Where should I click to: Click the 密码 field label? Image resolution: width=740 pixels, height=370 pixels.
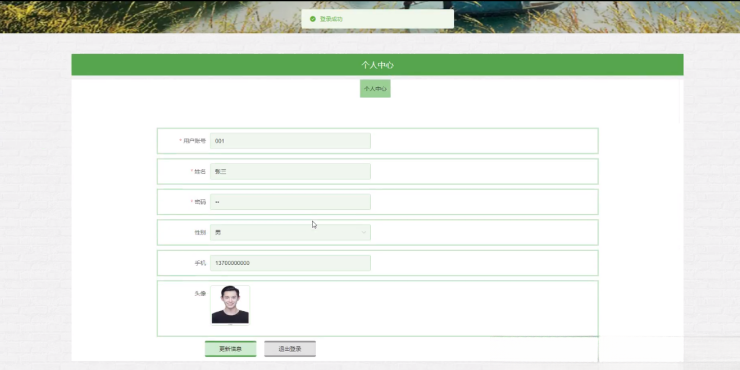point(200,202)
